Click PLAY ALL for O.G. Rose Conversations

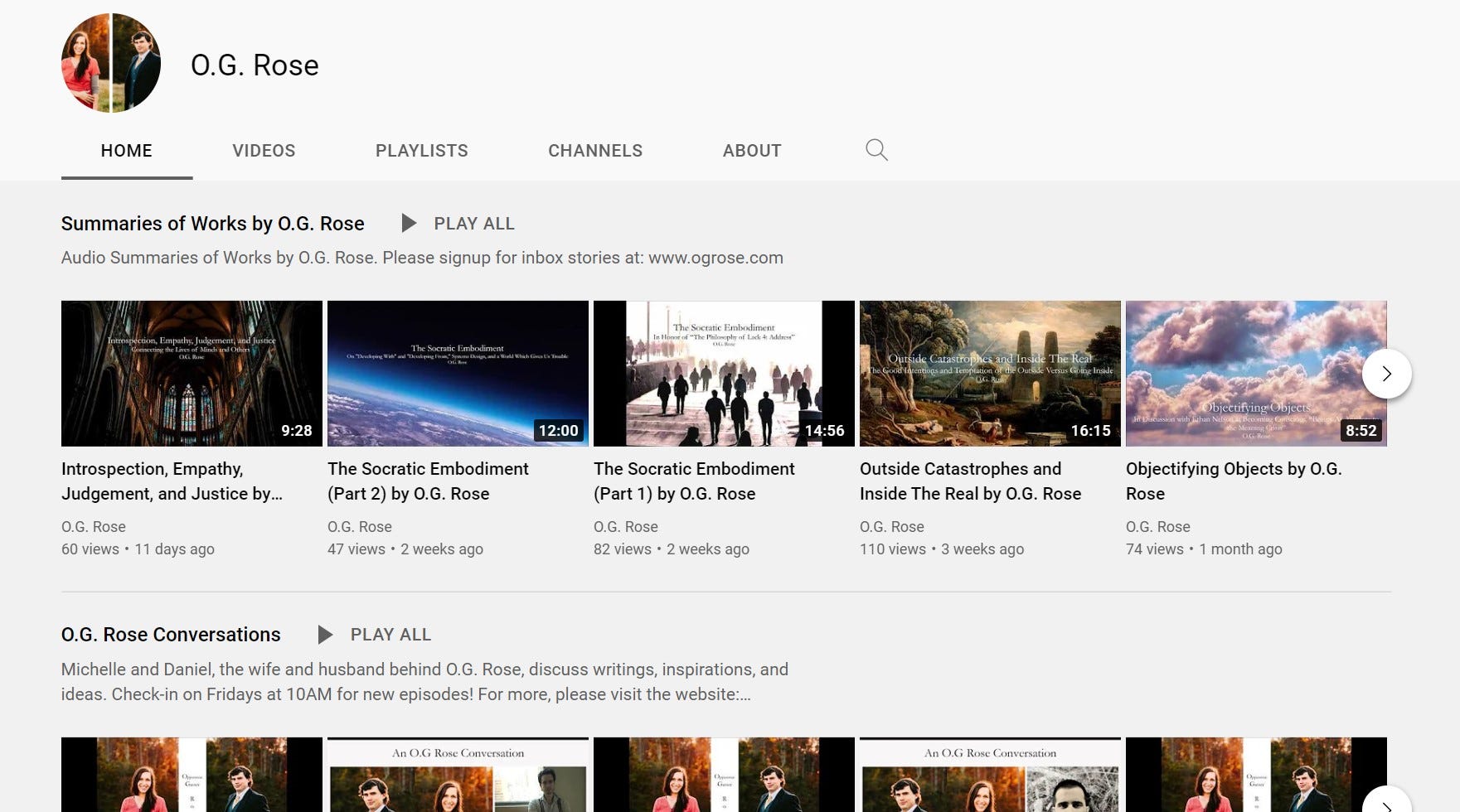coord(390,635)
